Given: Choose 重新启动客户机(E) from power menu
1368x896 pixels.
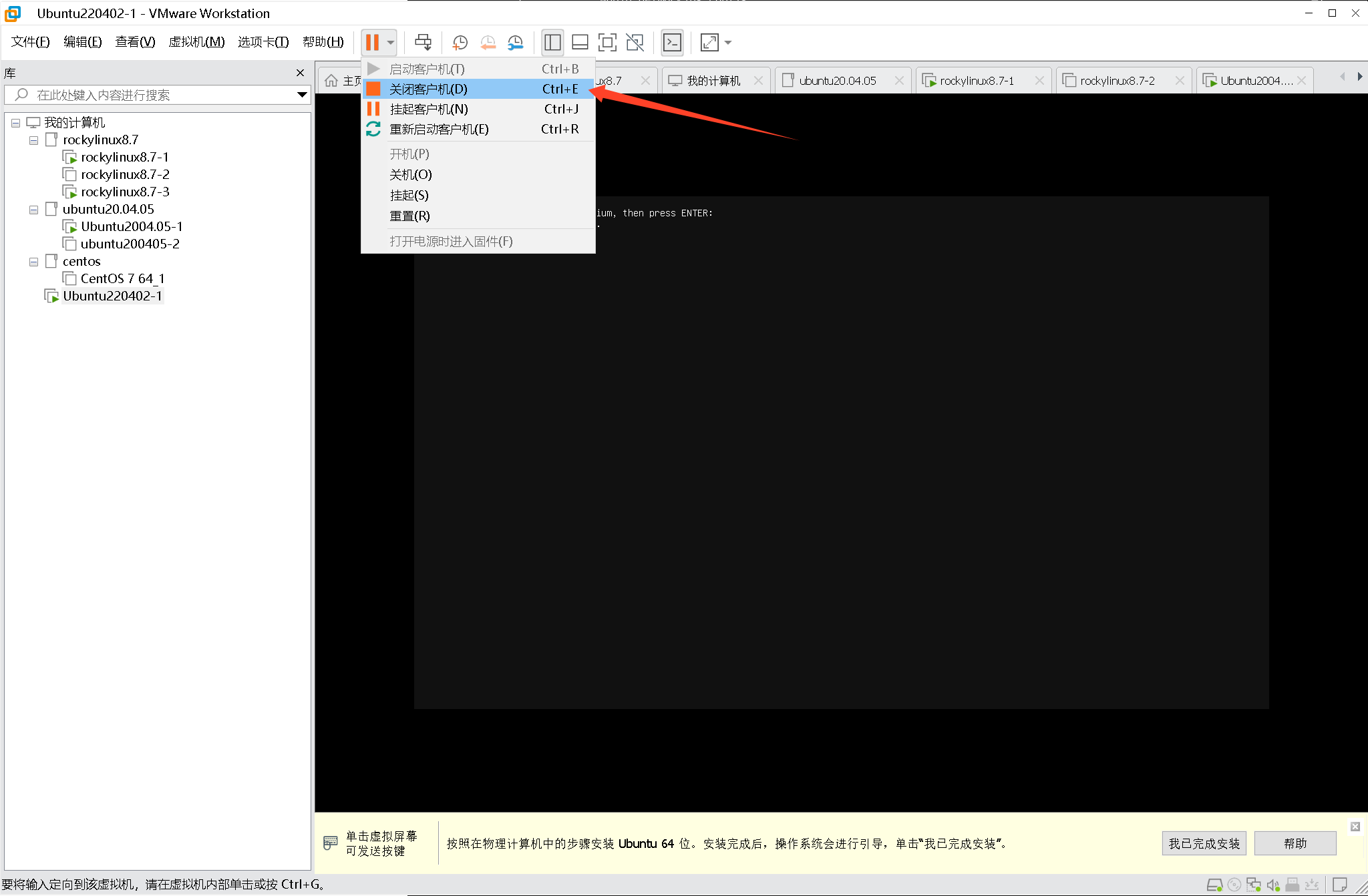Looking at the screenshot, I should click(x=439, y=129).
